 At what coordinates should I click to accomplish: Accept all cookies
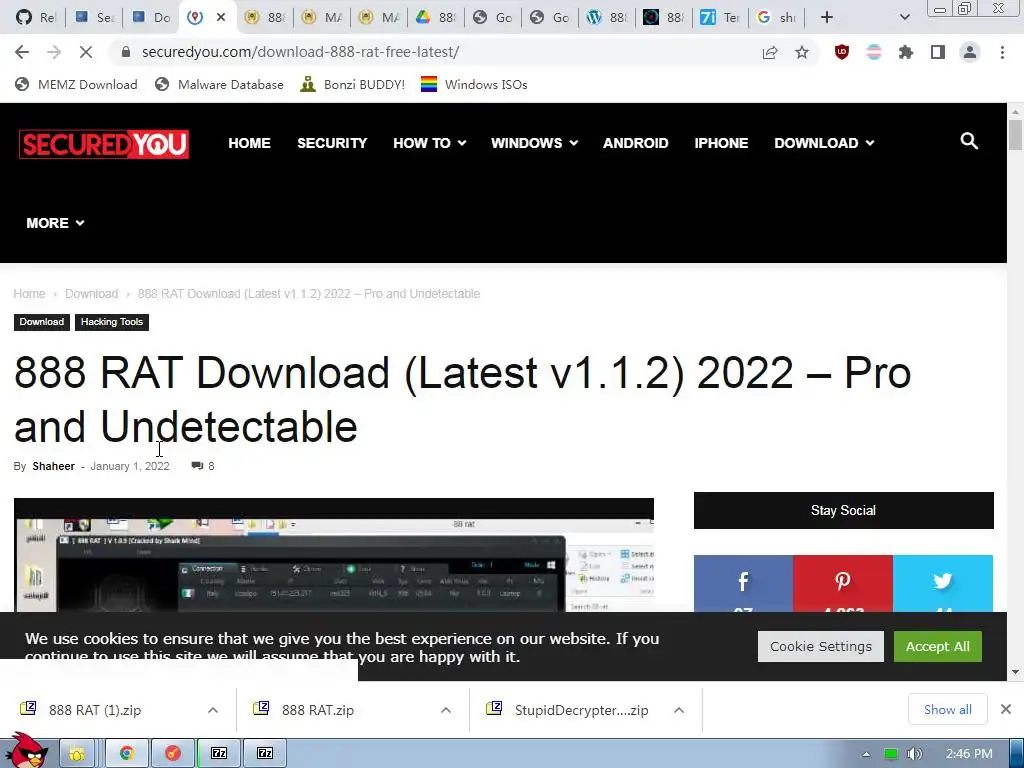coord(938,647)
